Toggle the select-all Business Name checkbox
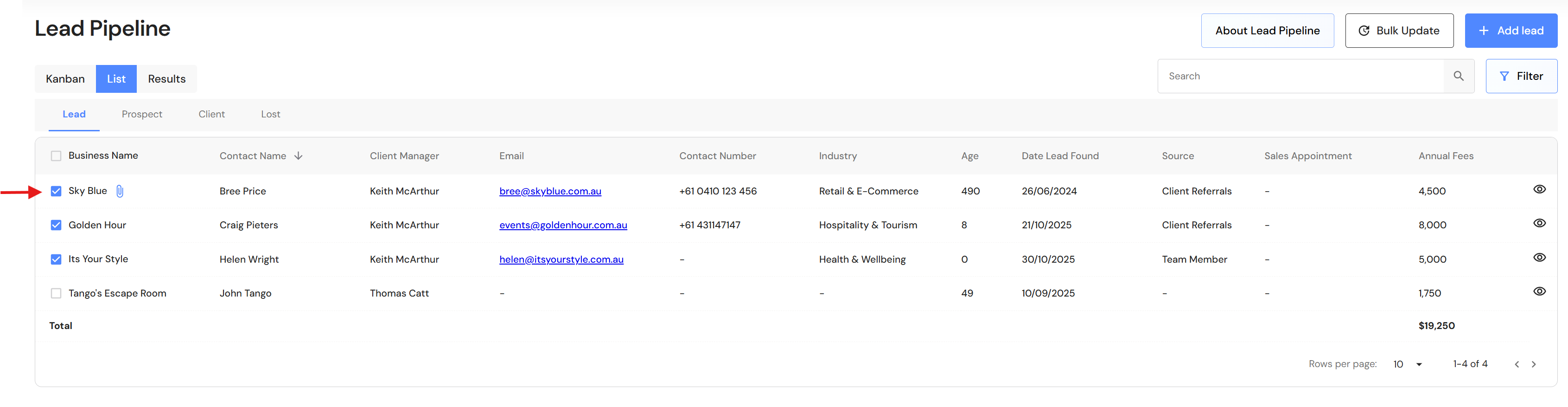 (x=56, y=156)
